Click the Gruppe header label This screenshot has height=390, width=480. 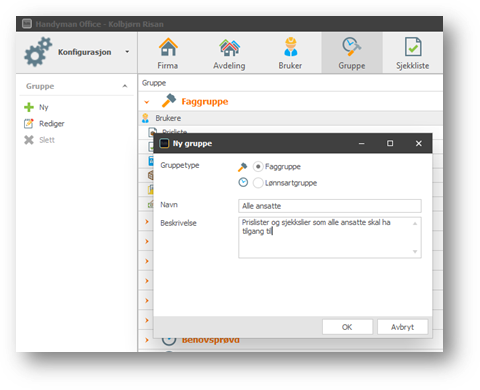154,83
